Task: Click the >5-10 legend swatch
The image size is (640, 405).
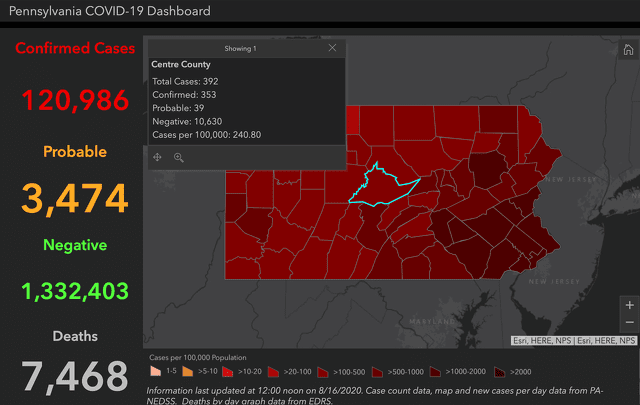Action: 187,372
